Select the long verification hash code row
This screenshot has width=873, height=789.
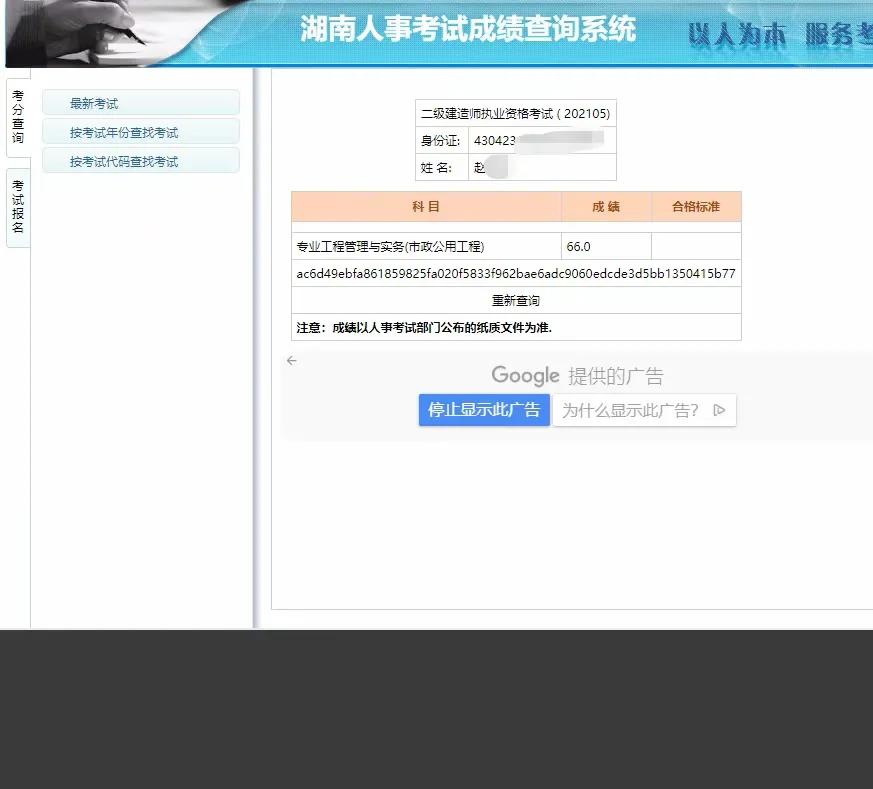(x=515, y=273)
